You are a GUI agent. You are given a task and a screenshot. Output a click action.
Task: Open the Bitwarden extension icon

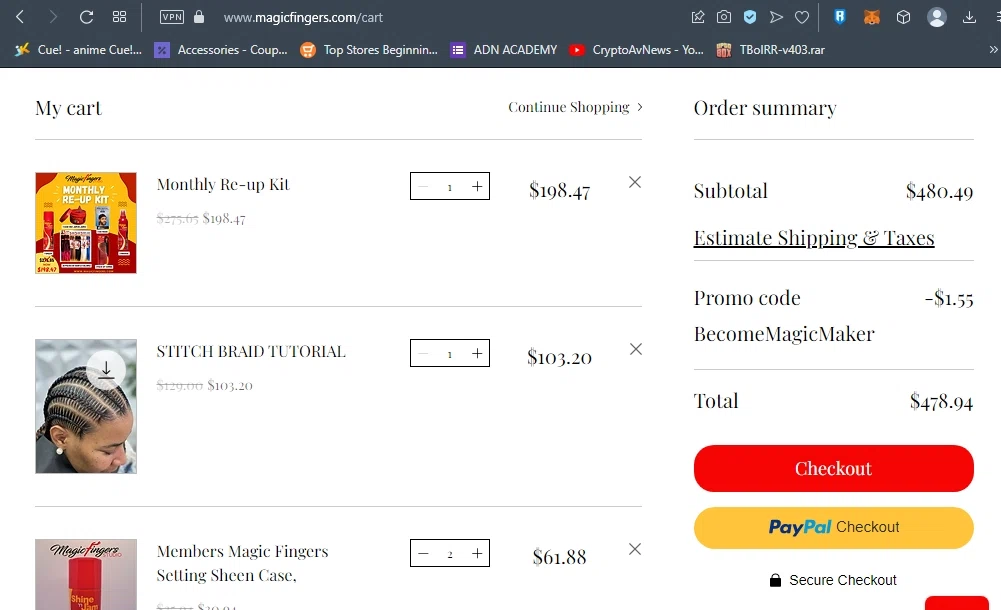coord(839,17)
